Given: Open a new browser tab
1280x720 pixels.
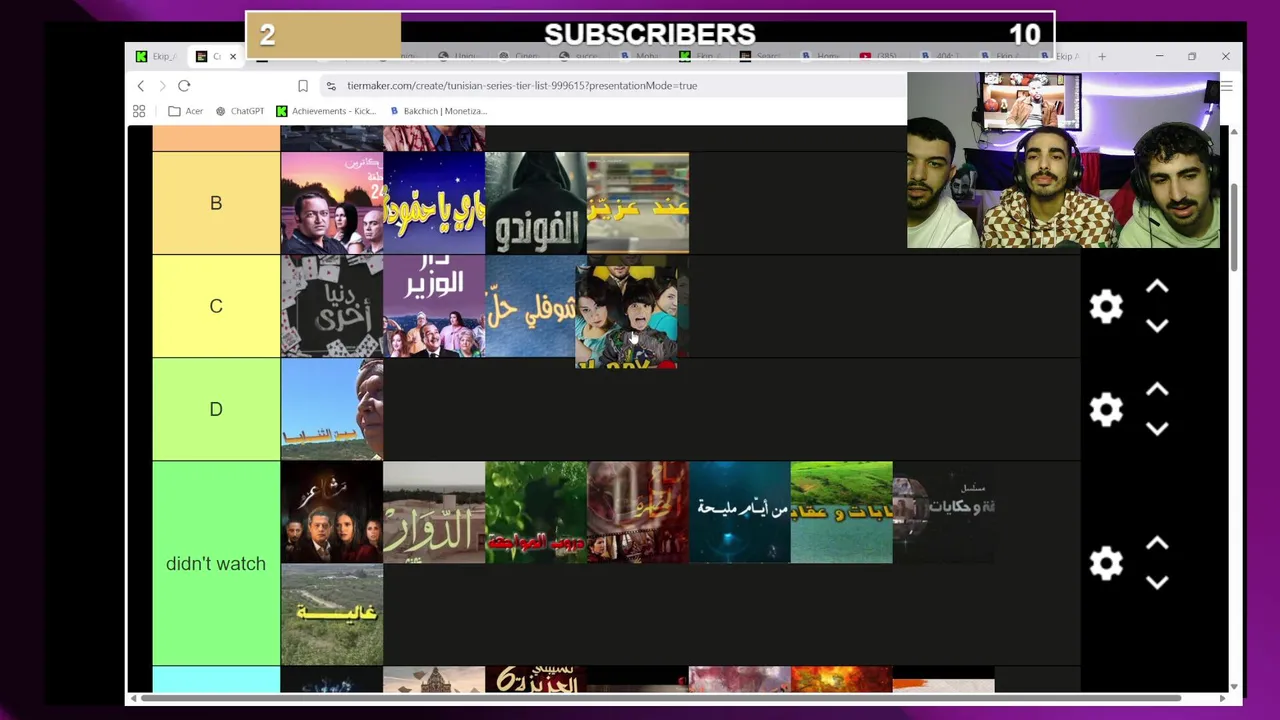Looking at the screenshot, I should click(1102, 56).
